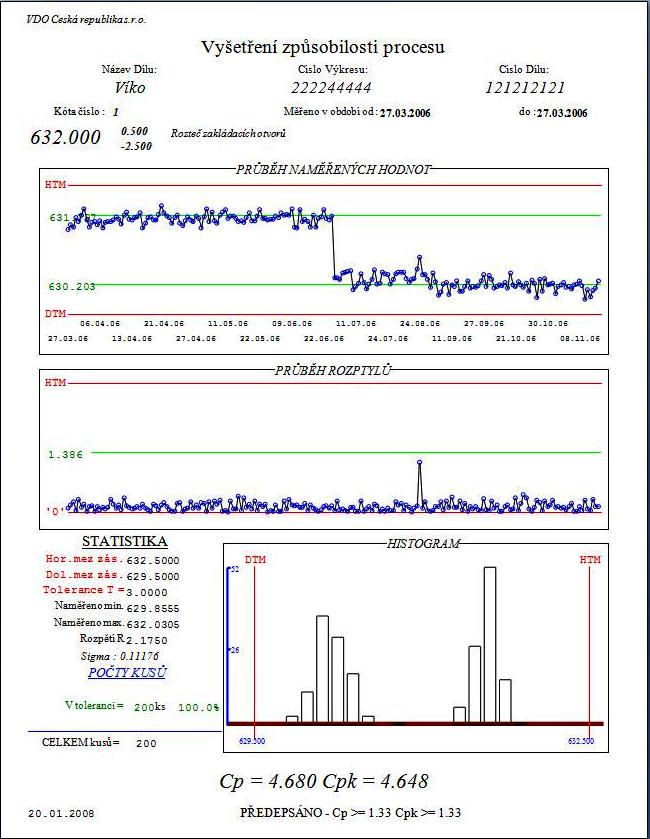Select the part name Víko

[x=129, y=87]
